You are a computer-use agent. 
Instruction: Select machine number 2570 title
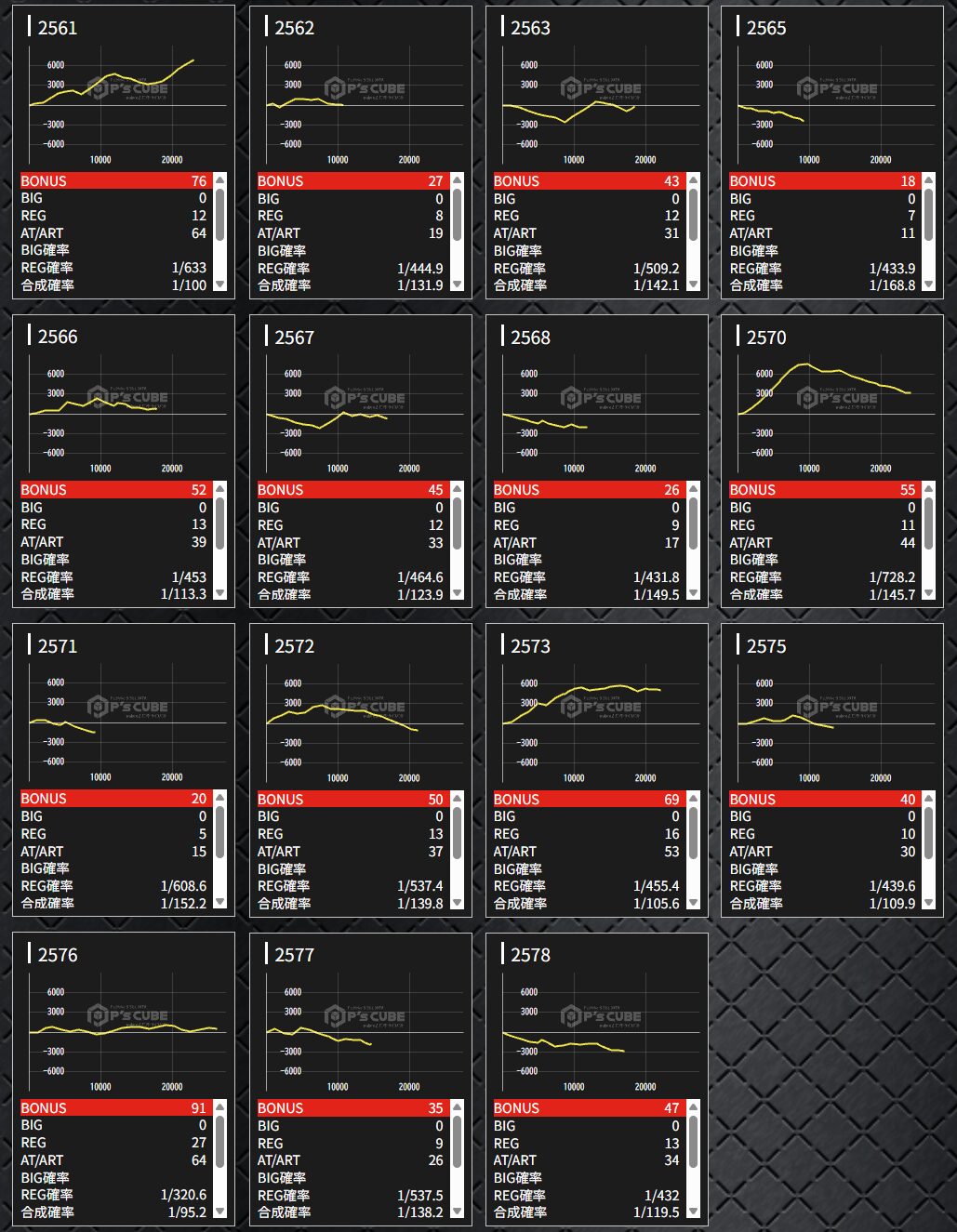pos(766,338)
